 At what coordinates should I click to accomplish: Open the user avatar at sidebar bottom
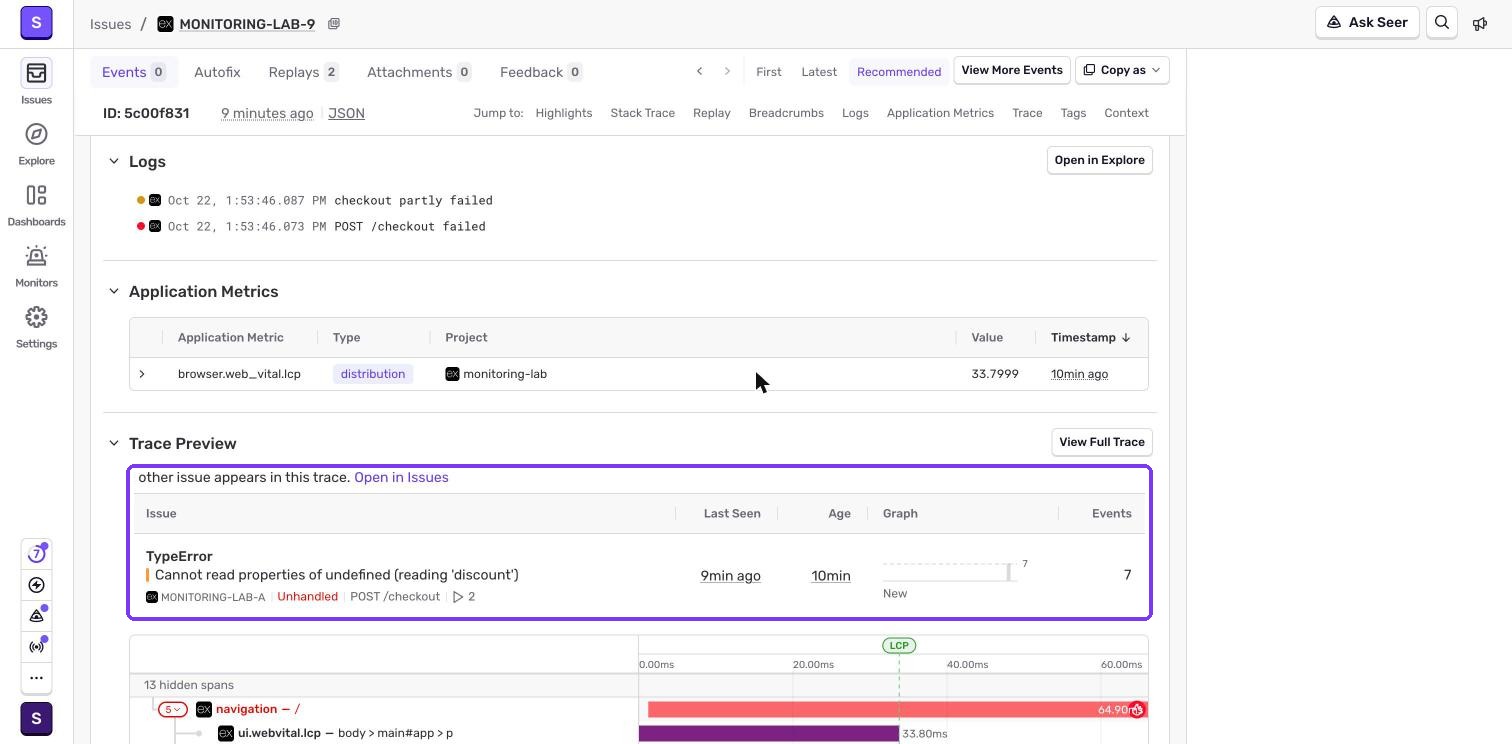36,719
